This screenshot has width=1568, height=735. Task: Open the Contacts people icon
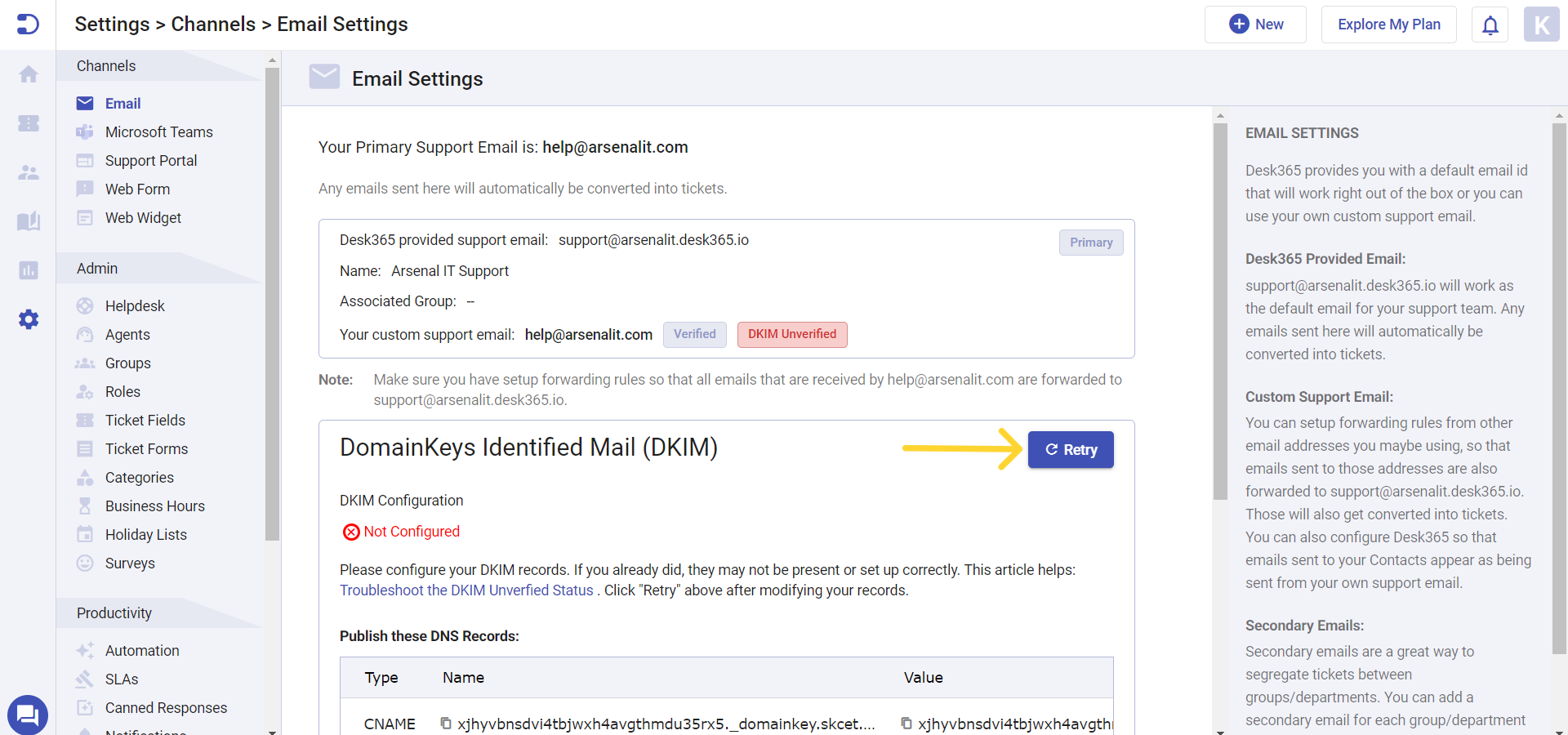click(28, 172)
